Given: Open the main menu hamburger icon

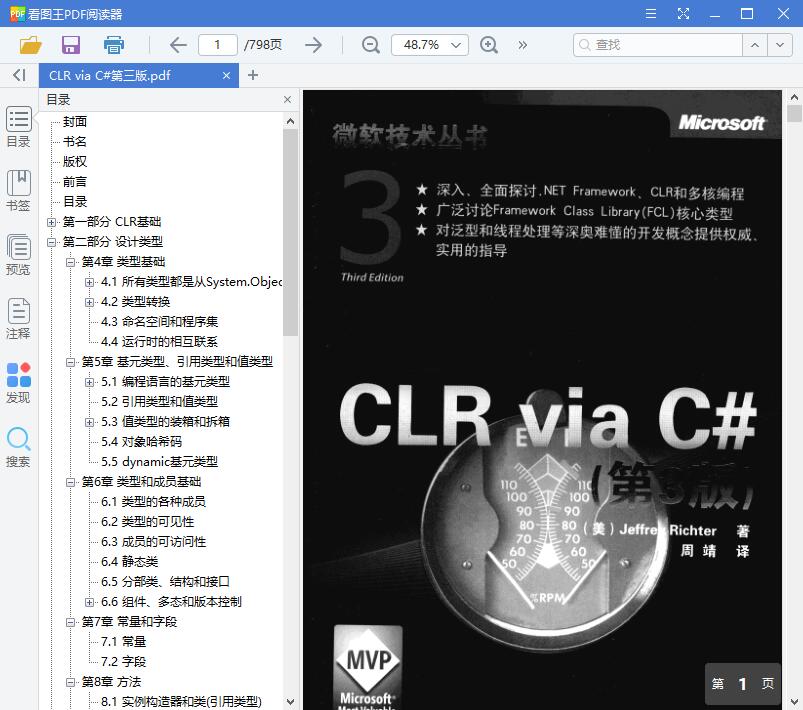Looking at the screenshot, I should tap(651, 13).
